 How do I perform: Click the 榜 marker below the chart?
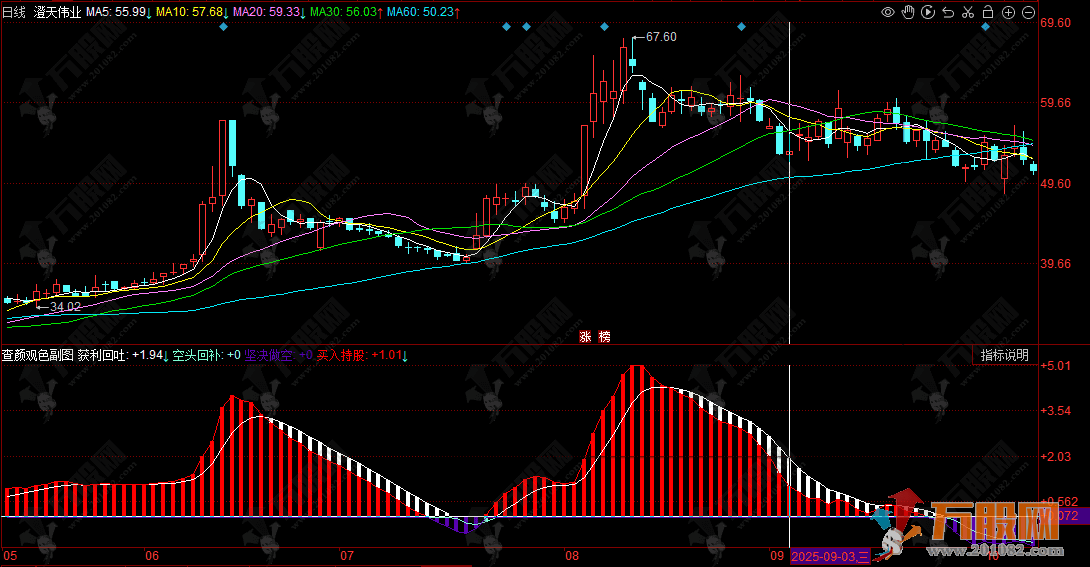pyautogui.click(x=604, y=337)
